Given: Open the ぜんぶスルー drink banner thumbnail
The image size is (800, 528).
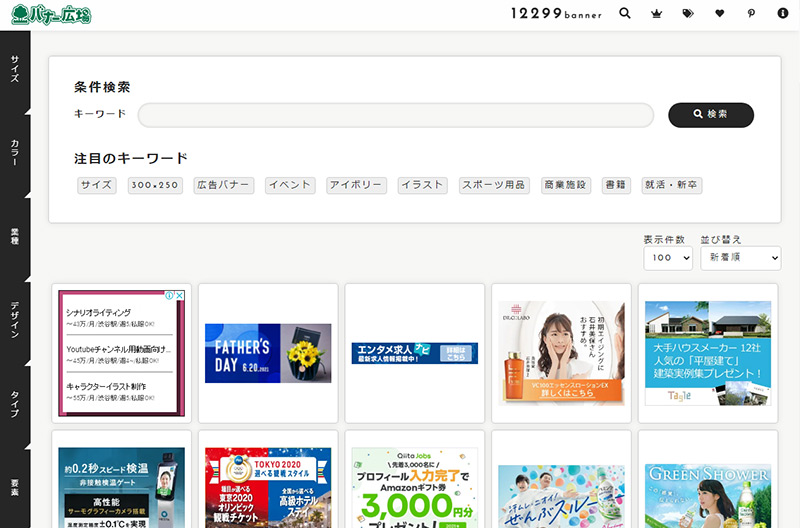Looking at the screenshot, I should coord(561,496).
